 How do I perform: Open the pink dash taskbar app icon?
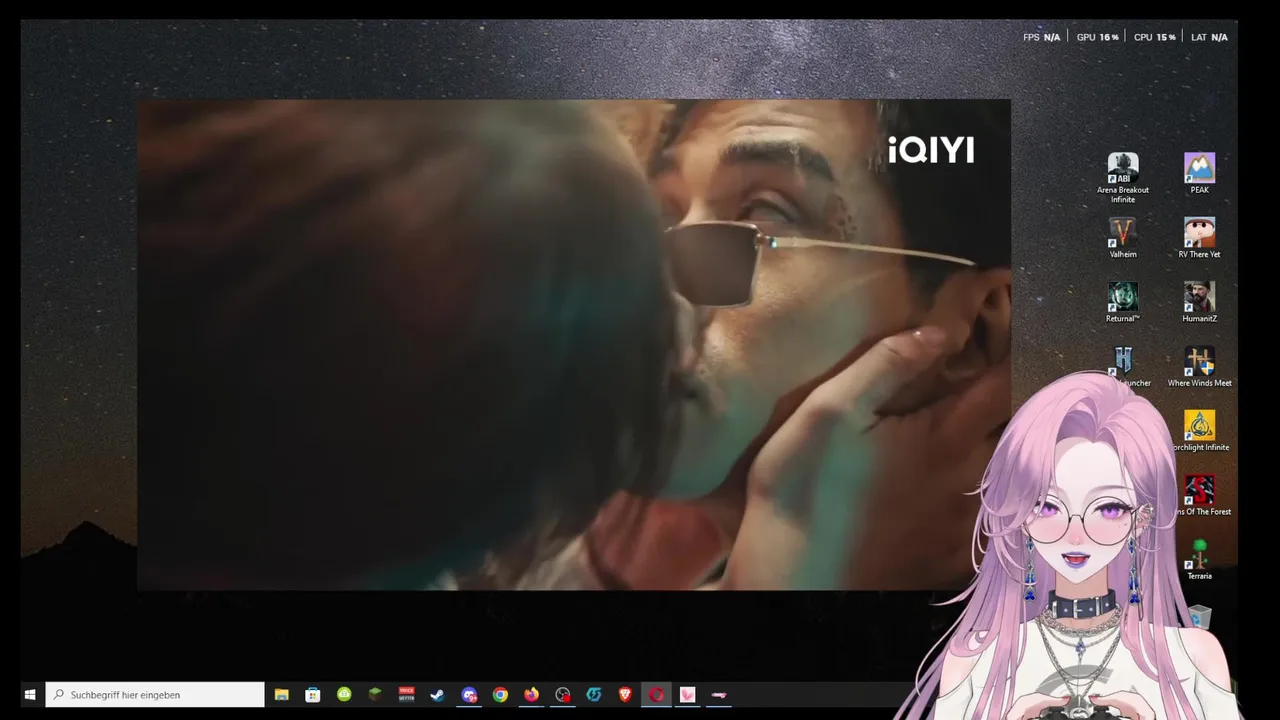[718, 694]
